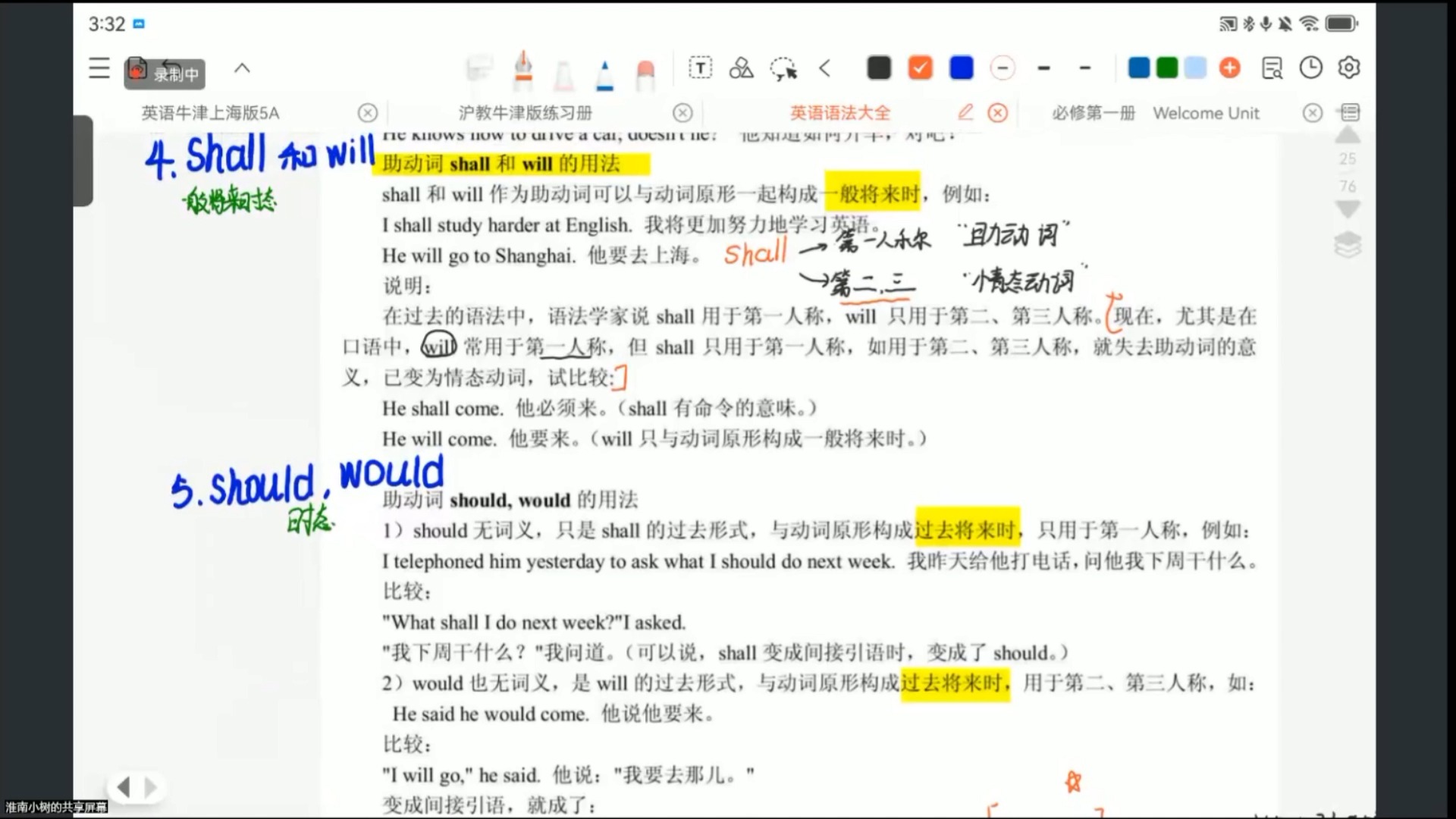Choose the thin dash stroke thickness
1456x819 pixels.
coord(1085,68)
